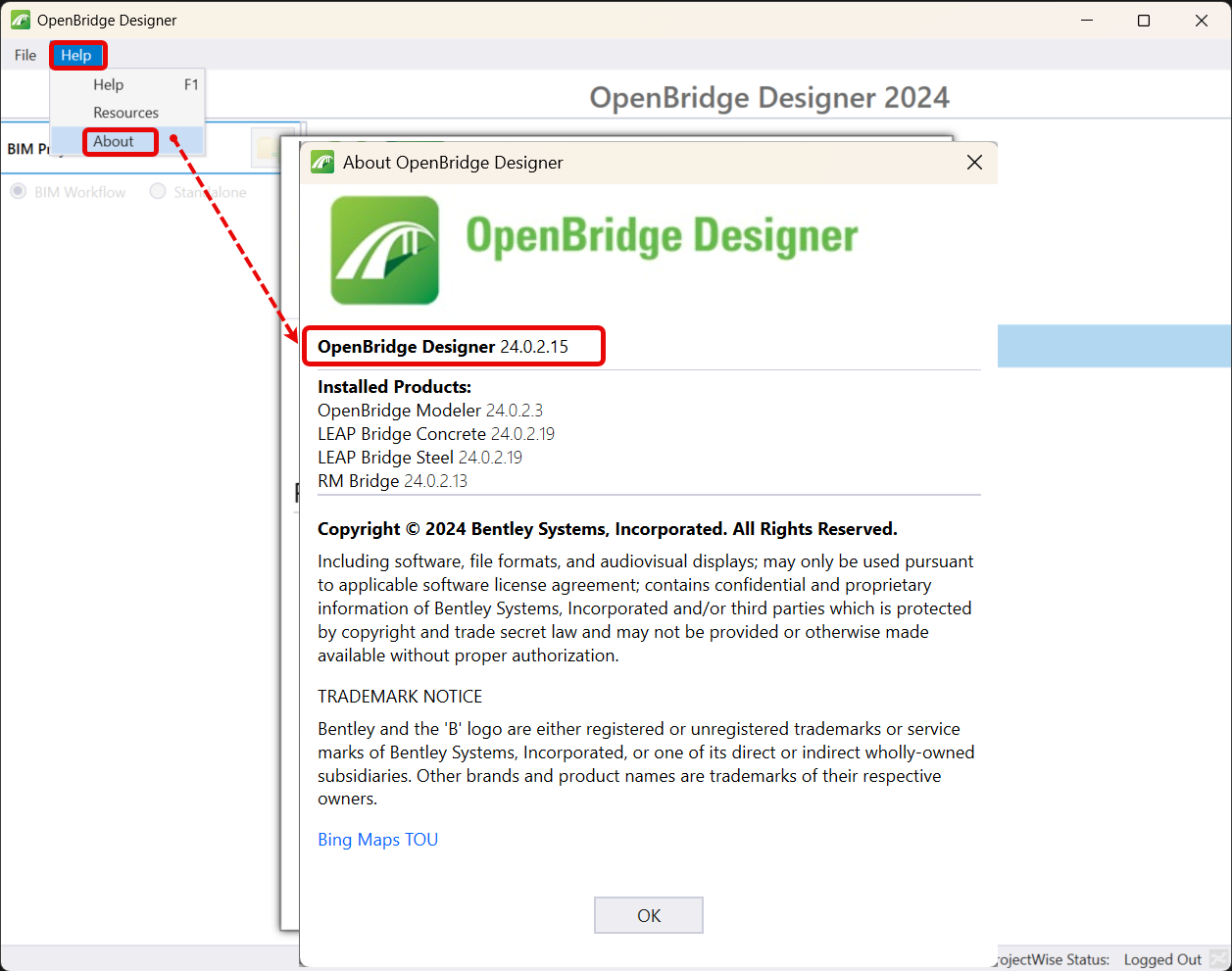Open the Help menu in menu bar
The height and width of the screenshot is (971, 1232).
76,55
